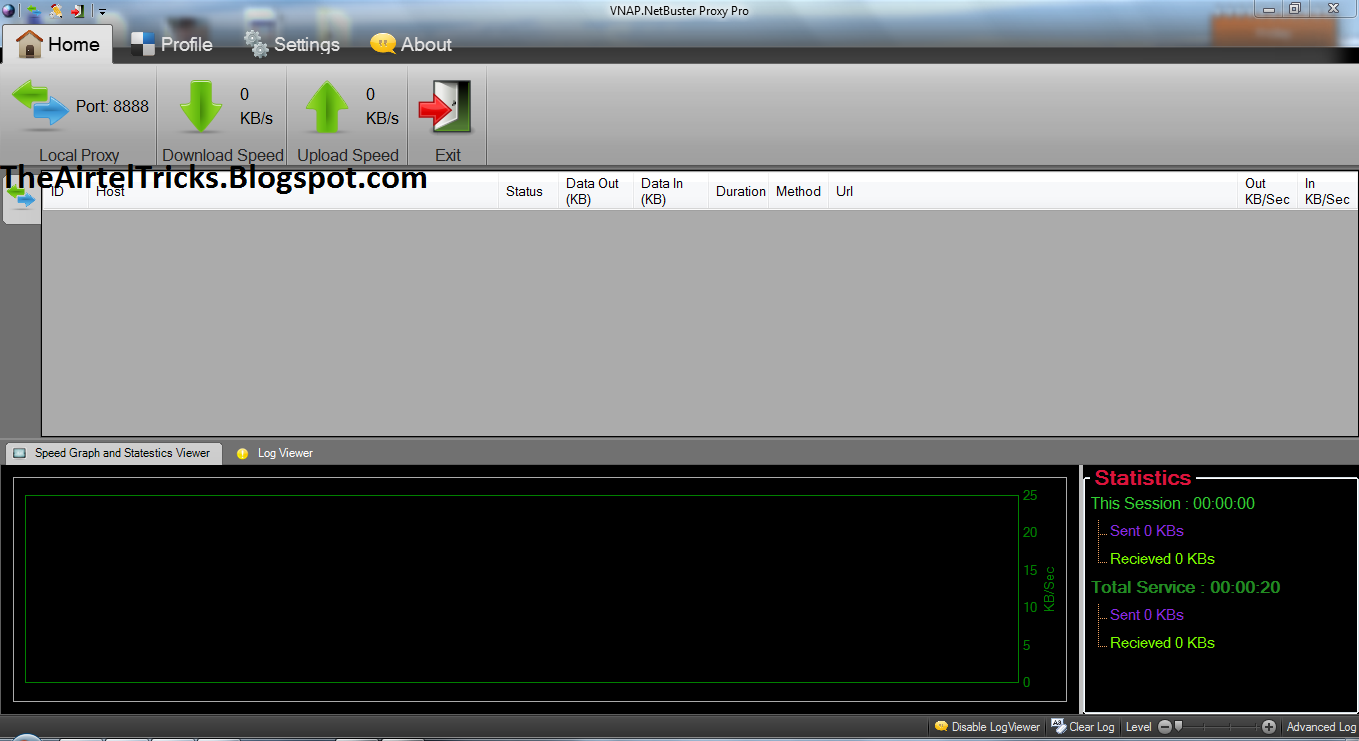Select the pencil edit icon in quick access toolbar

(x=56, y=10)
